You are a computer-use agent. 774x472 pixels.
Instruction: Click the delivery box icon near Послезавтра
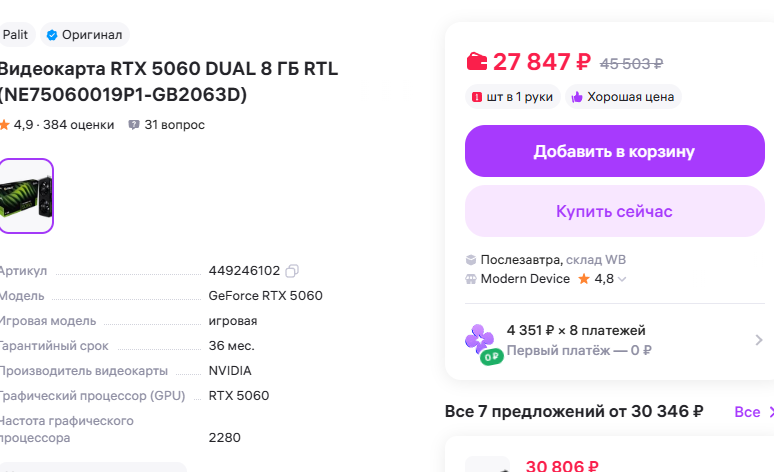(x=472, y=260)
